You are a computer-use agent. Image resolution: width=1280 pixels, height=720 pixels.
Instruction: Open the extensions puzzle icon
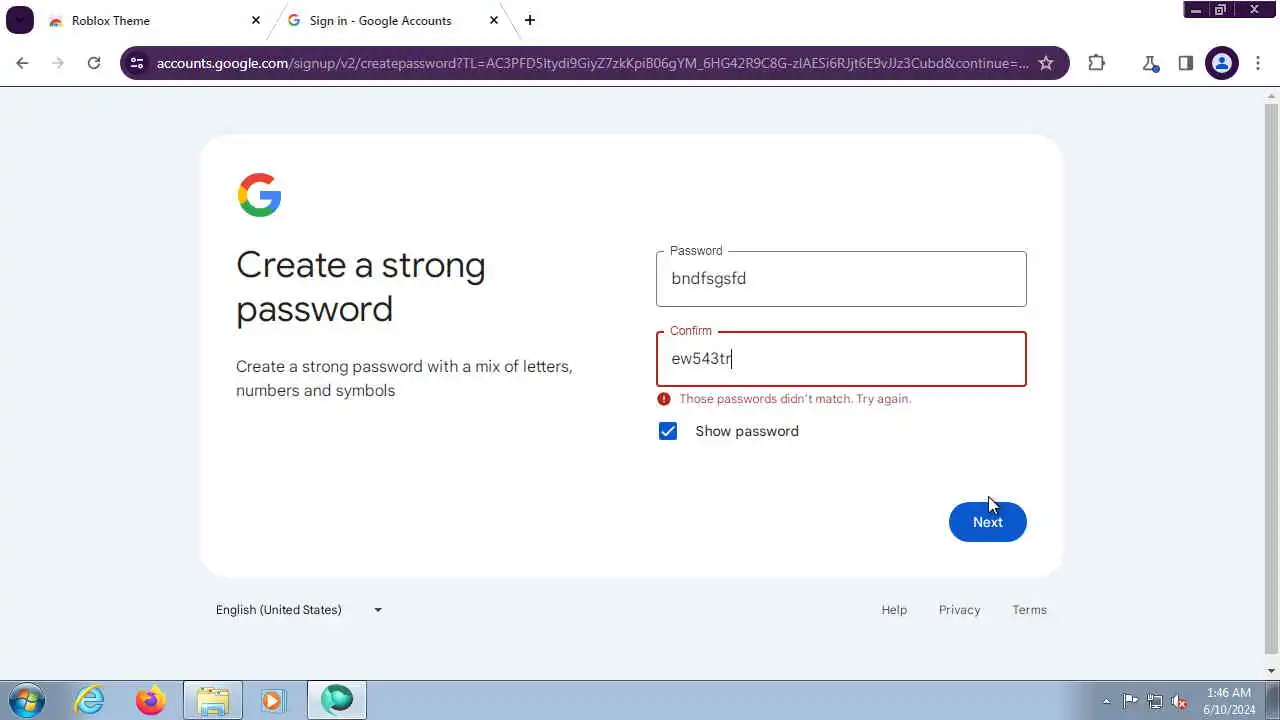tap(1097, 63)
